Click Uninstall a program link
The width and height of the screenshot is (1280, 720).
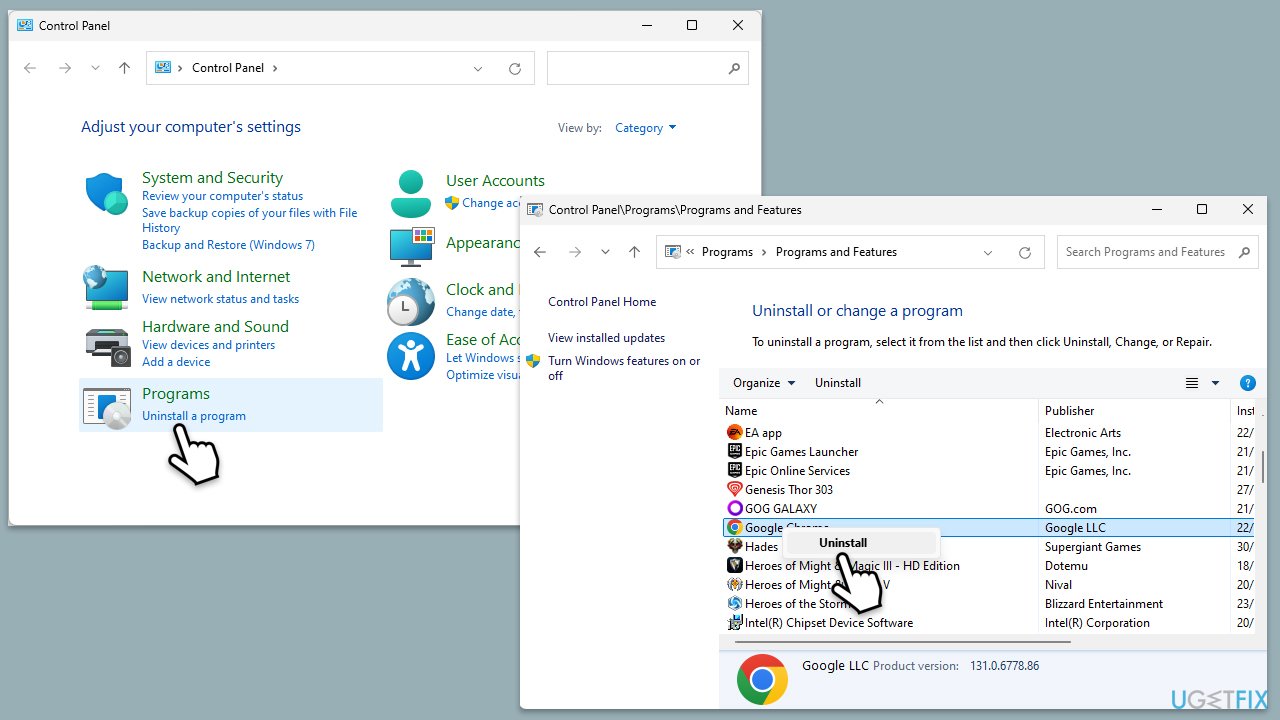coord(194,416)
